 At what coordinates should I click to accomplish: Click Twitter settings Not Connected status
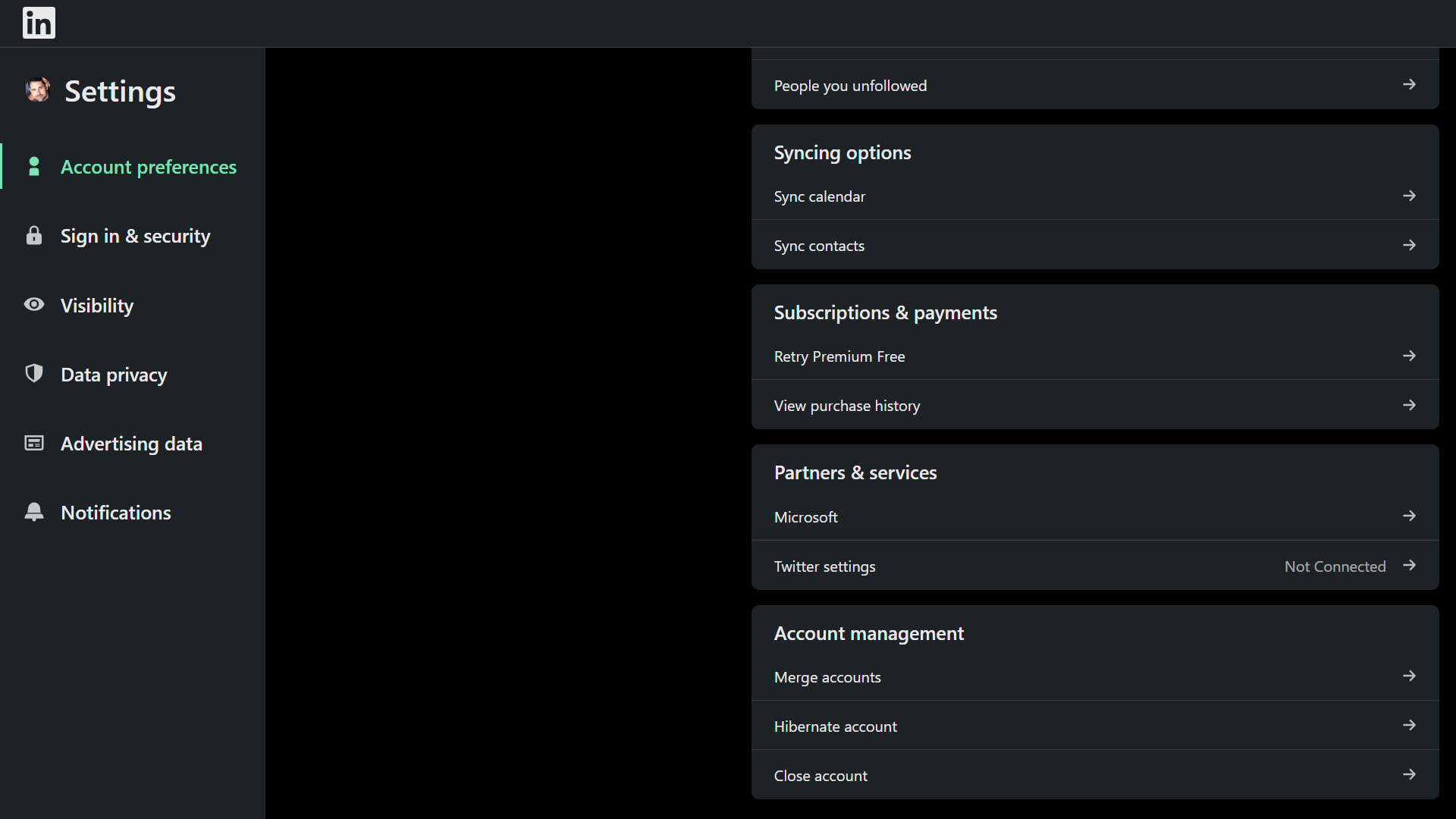[1335, 566]
